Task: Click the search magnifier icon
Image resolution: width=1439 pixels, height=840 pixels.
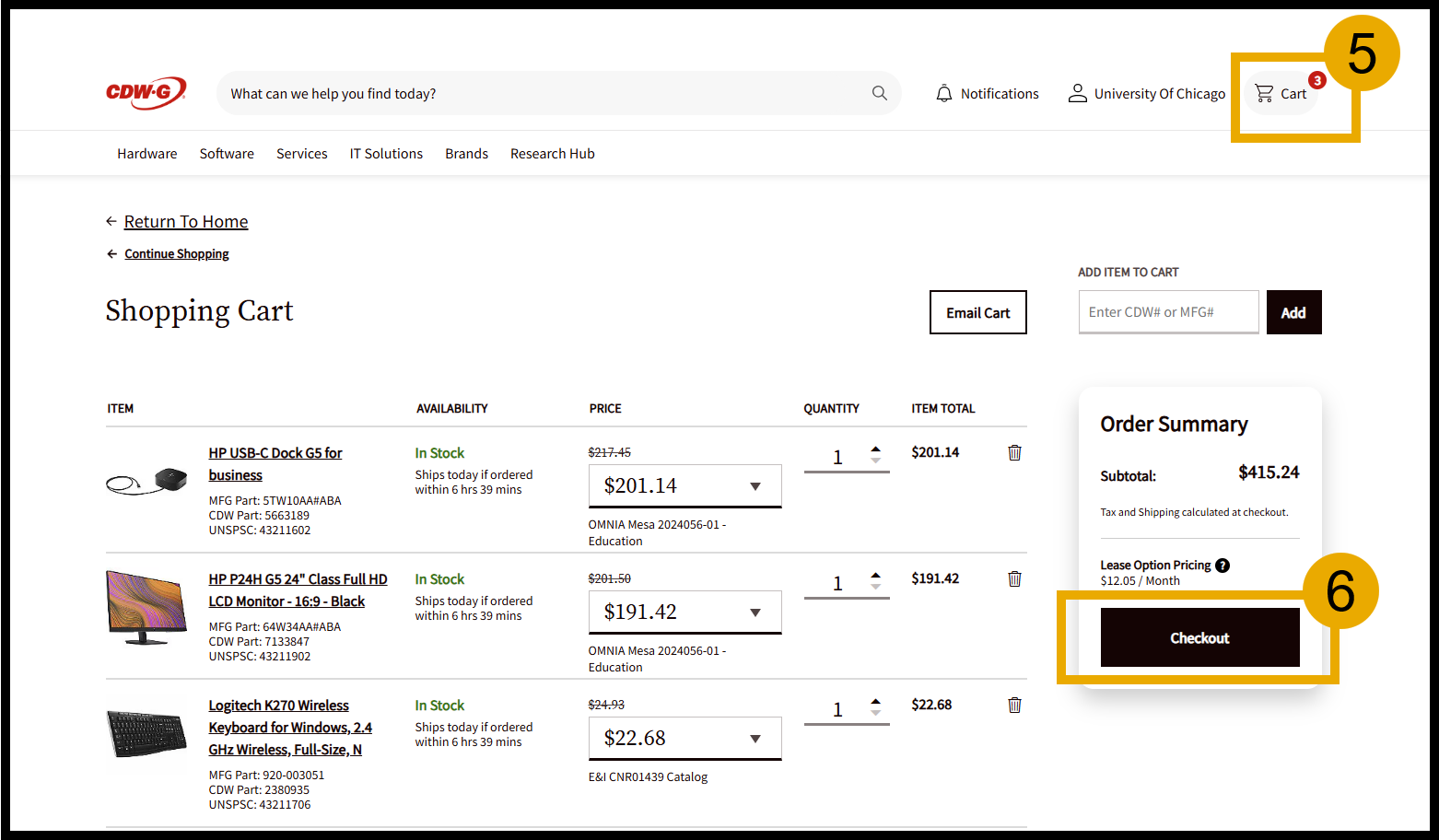Action: tap(879, 93)
